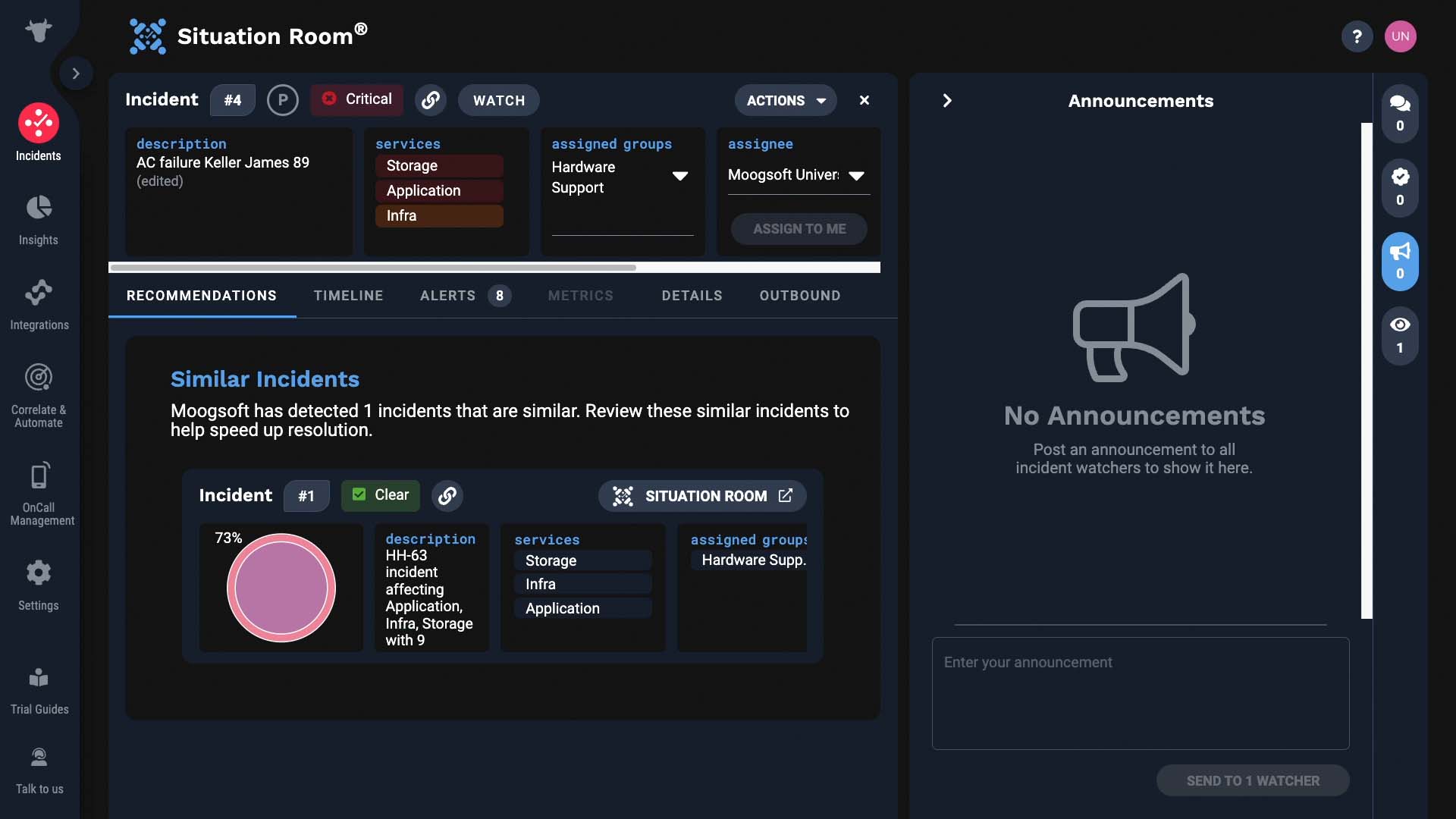Click SEND TO 1 WATCHER button
Image resolution: width=1456 pixels, height=819 pixels.
click(x=1253, y=780)
